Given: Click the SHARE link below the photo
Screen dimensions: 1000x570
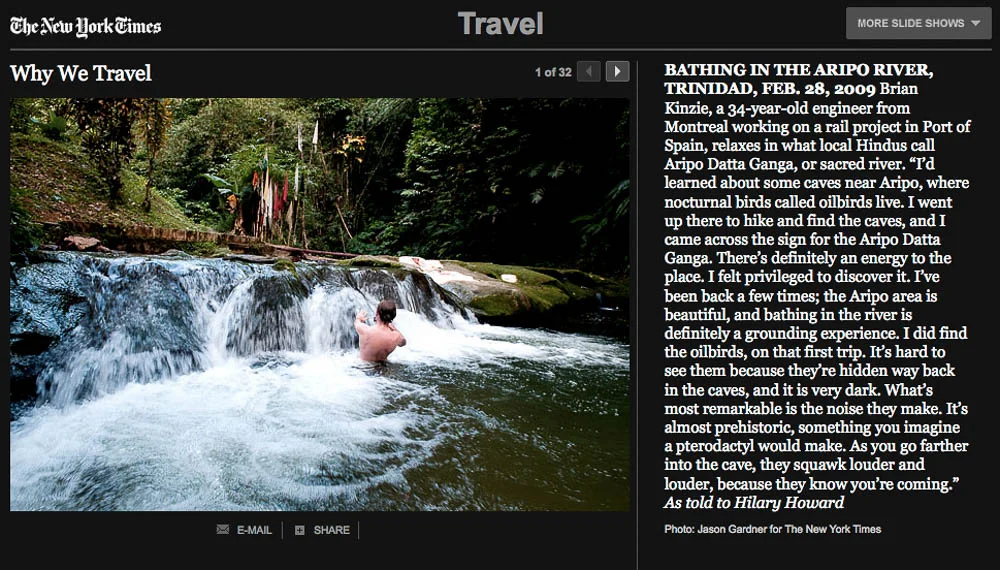Looking at the screenshot, I should click(332, 530).
